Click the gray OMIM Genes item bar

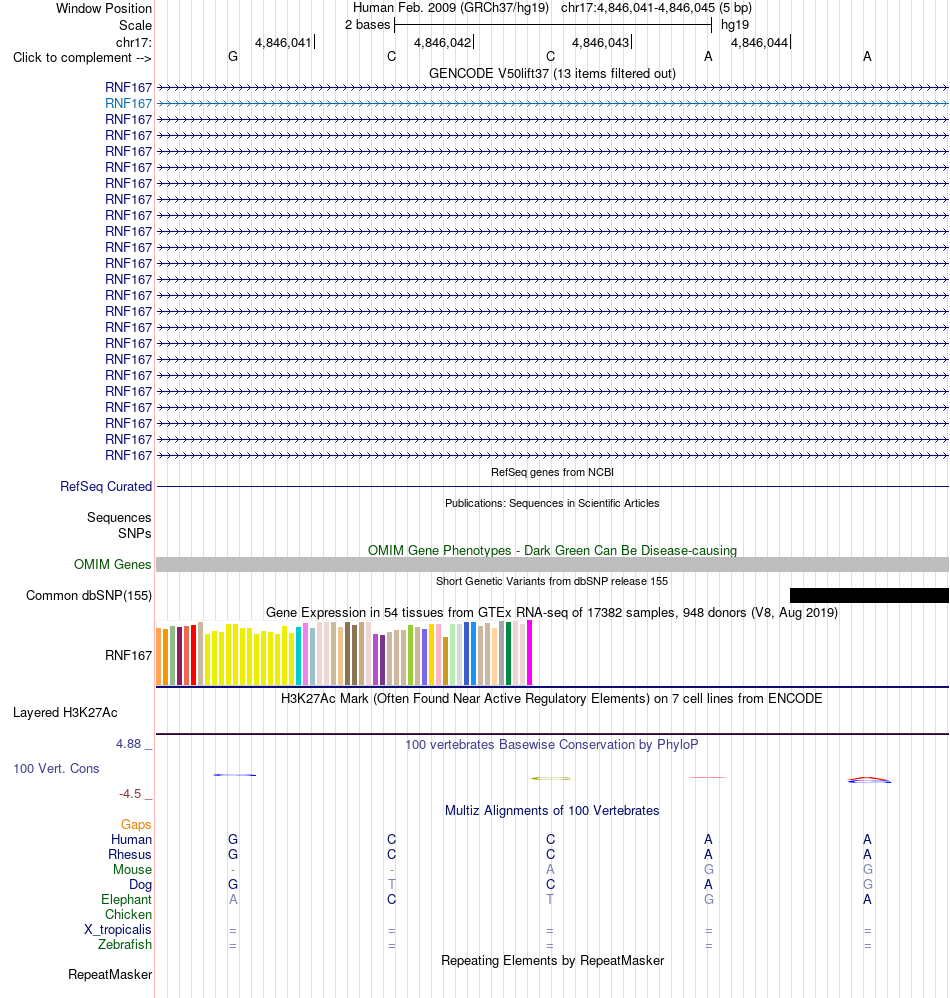tap(552, 565)
